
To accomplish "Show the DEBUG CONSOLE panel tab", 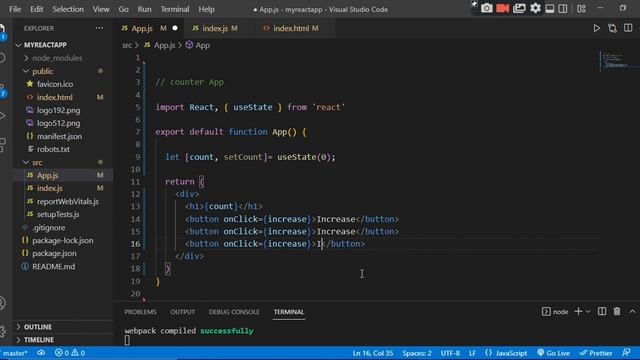I will click(x=234, y=312).
